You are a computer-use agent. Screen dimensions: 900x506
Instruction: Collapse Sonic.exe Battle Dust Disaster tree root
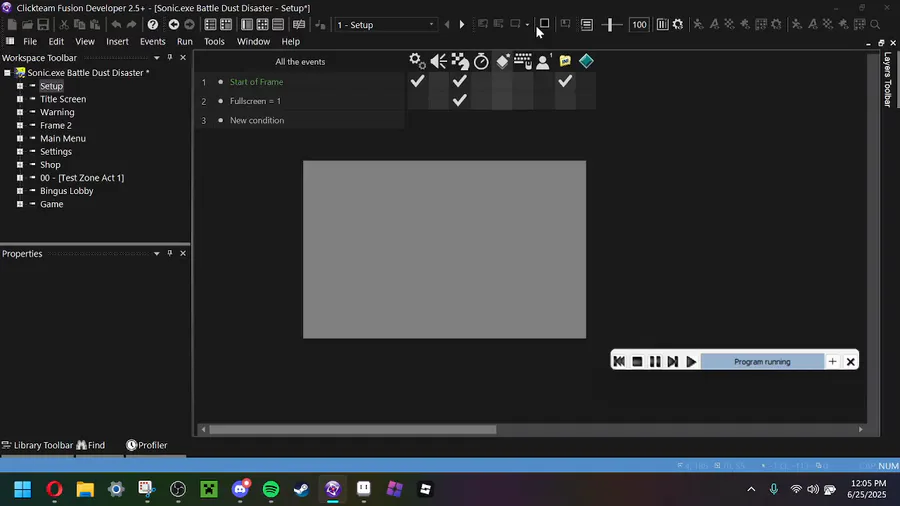pos(7,73)
